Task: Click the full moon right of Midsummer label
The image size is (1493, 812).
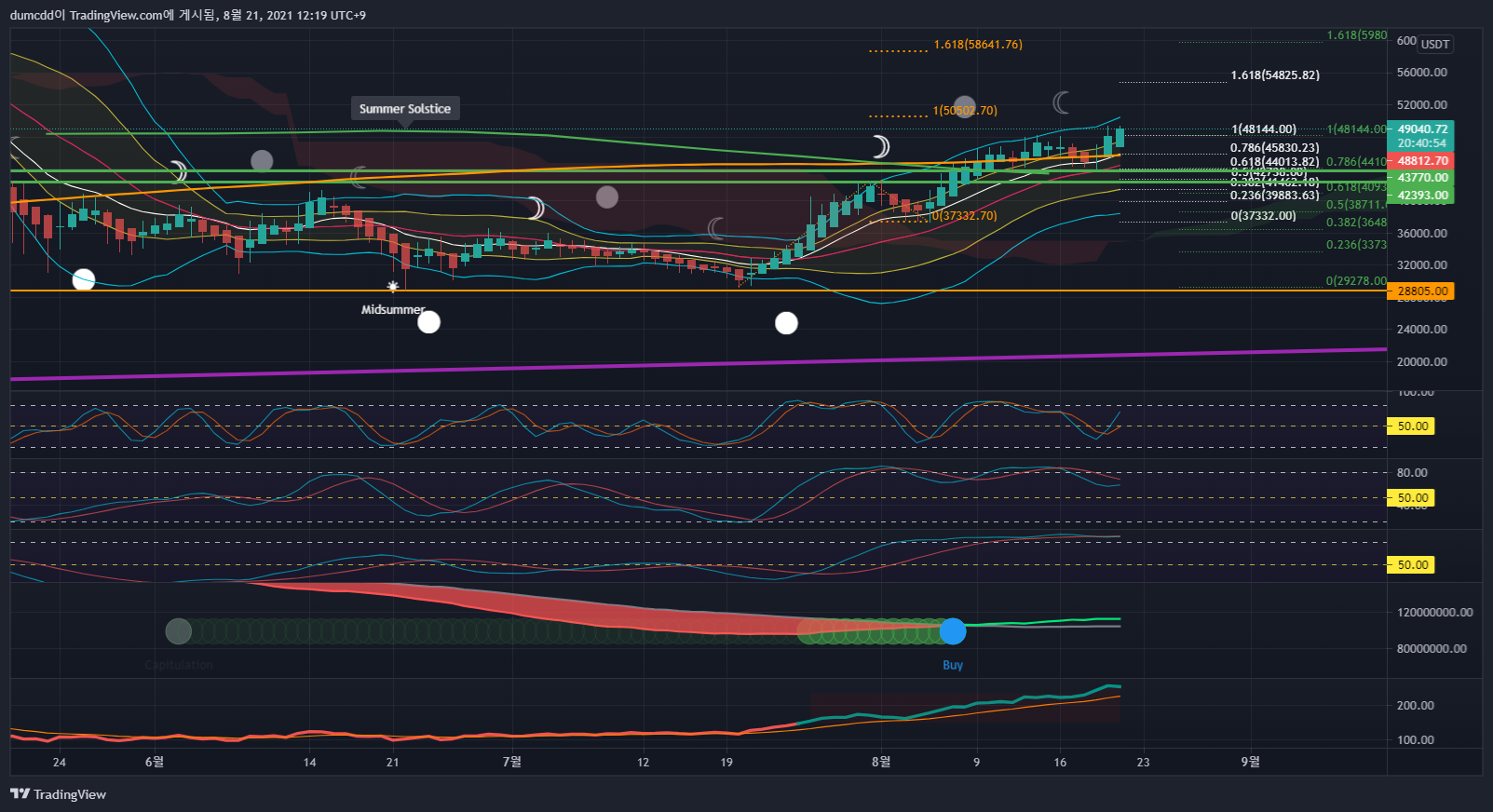Action: click(x=428, y=322)
